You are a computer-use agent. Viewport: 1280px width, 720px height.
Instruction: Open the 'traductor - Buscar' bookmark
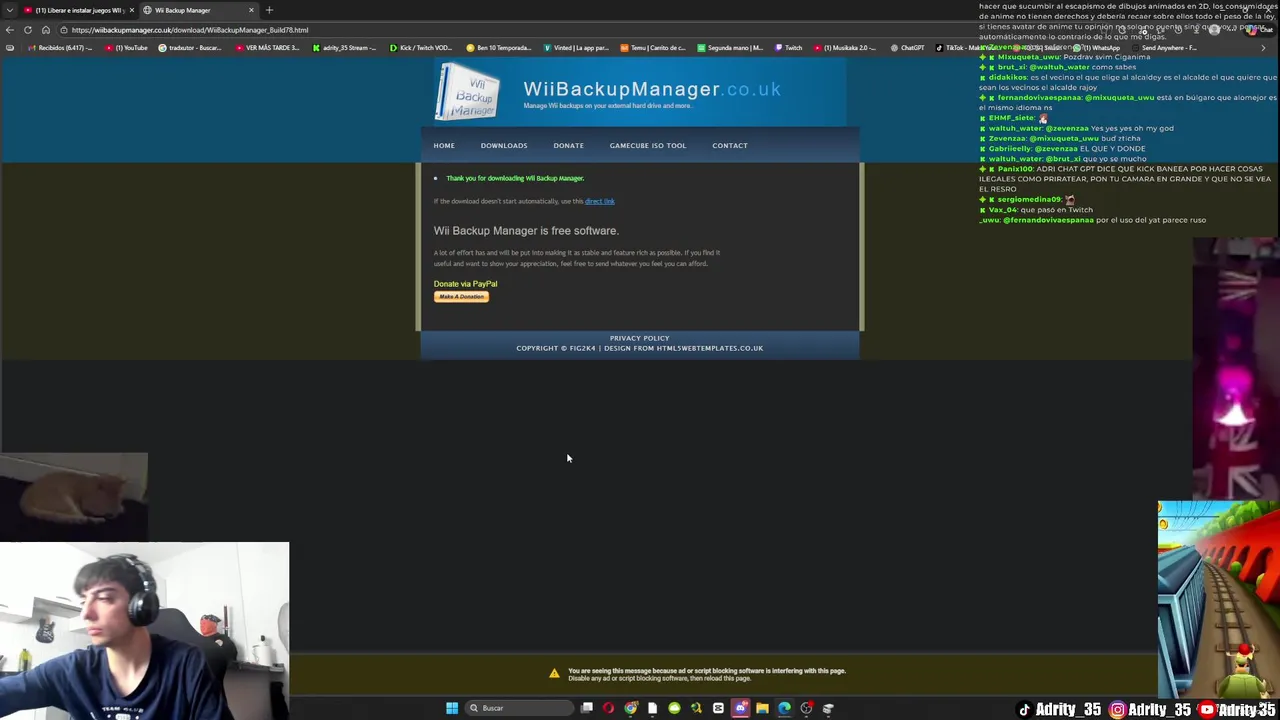[x=190, y=48]
